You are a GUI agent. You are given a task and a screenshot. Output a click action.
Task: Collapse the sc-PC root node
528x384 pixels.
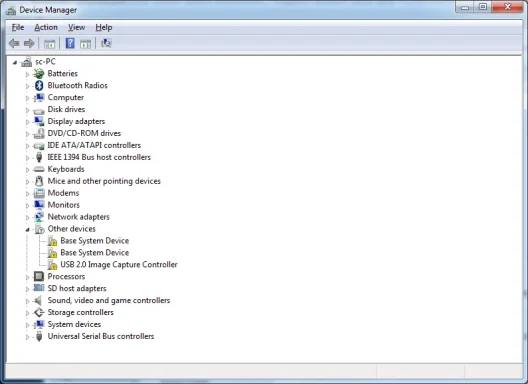(15, 62)
